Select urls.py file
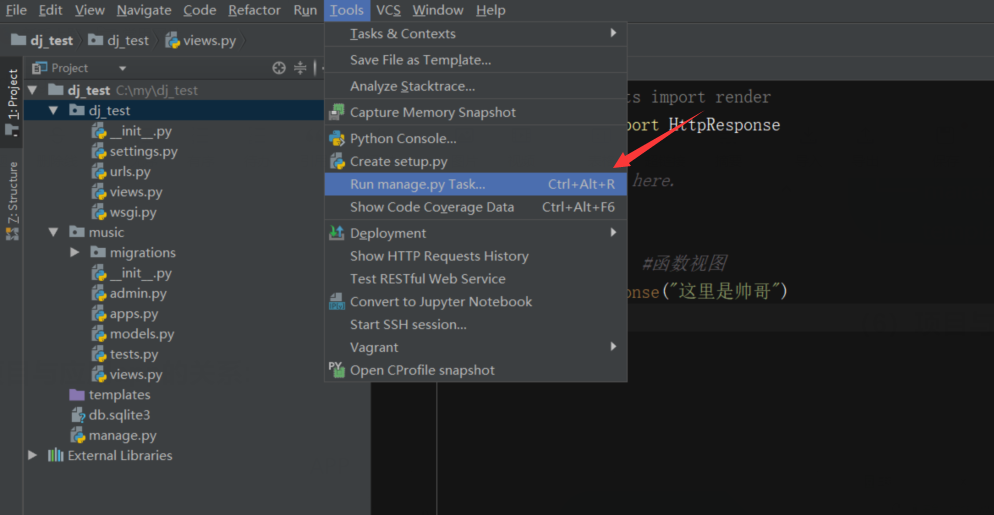994x515 pixels. (x=121, y=172)
